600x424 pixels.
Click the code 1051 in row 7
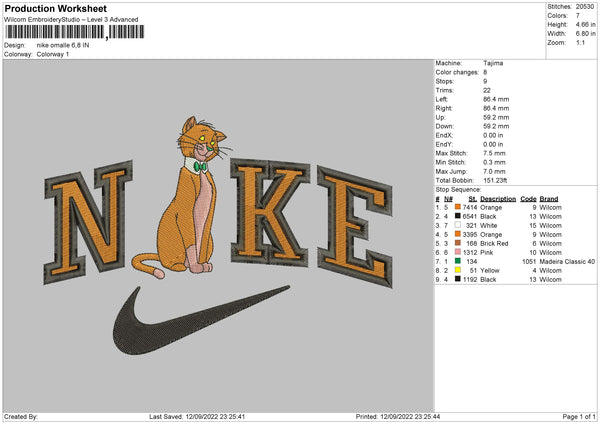coord(529,261)
